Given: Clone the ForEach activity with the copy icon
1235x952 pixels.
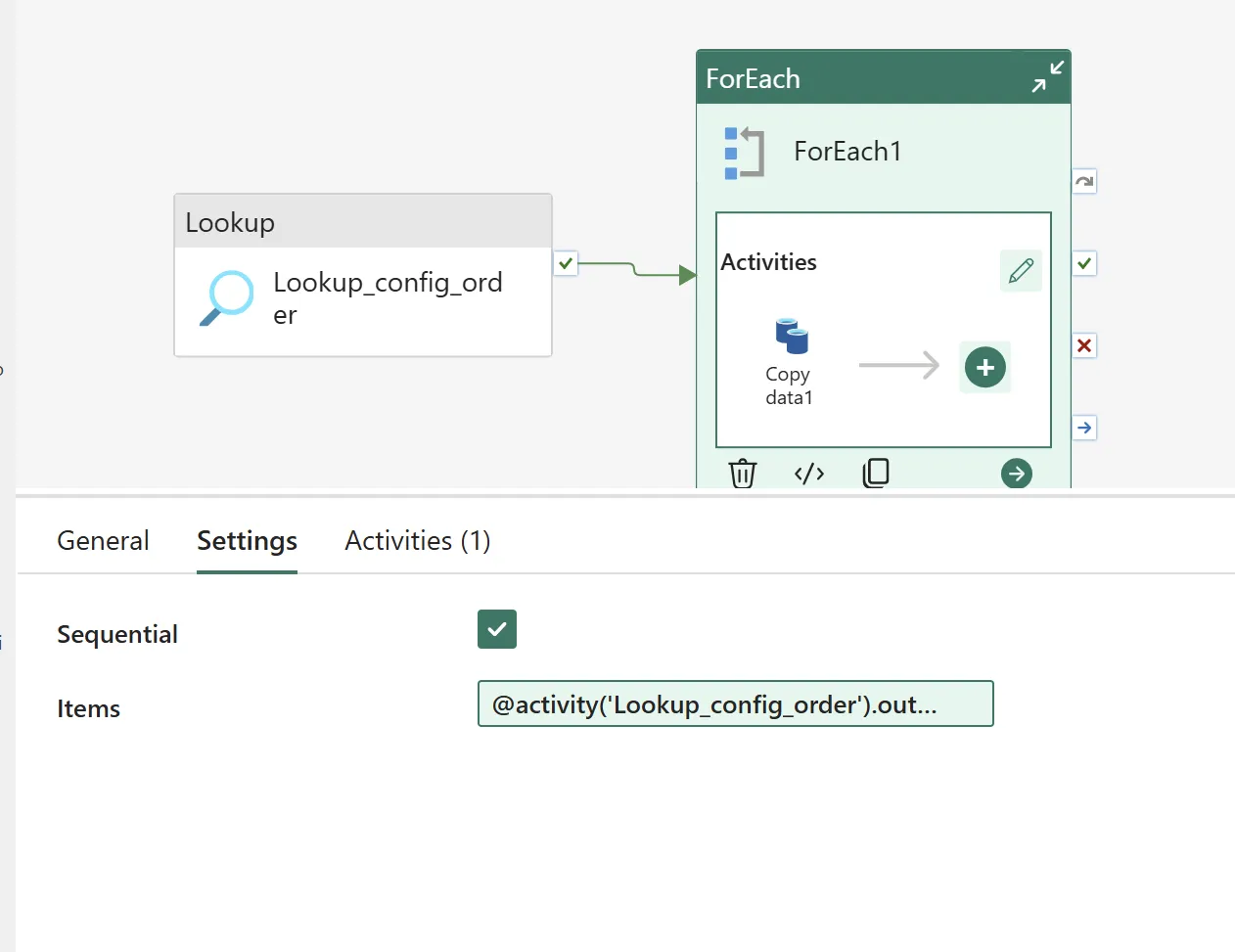Looking at the screenshot, I should pos(876,474).
